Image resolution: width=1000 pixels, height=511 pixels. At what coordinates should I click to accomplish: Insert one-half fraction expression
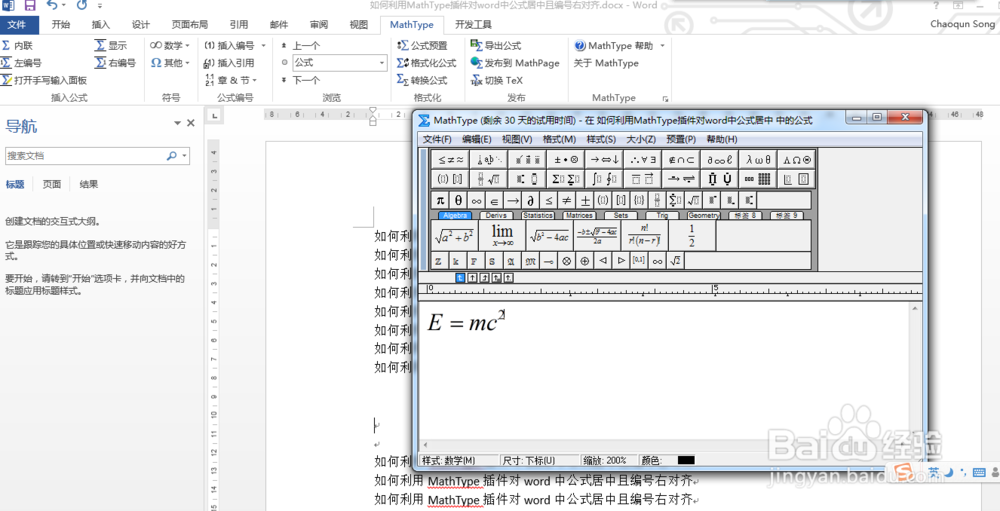click(x=692, y=235)
